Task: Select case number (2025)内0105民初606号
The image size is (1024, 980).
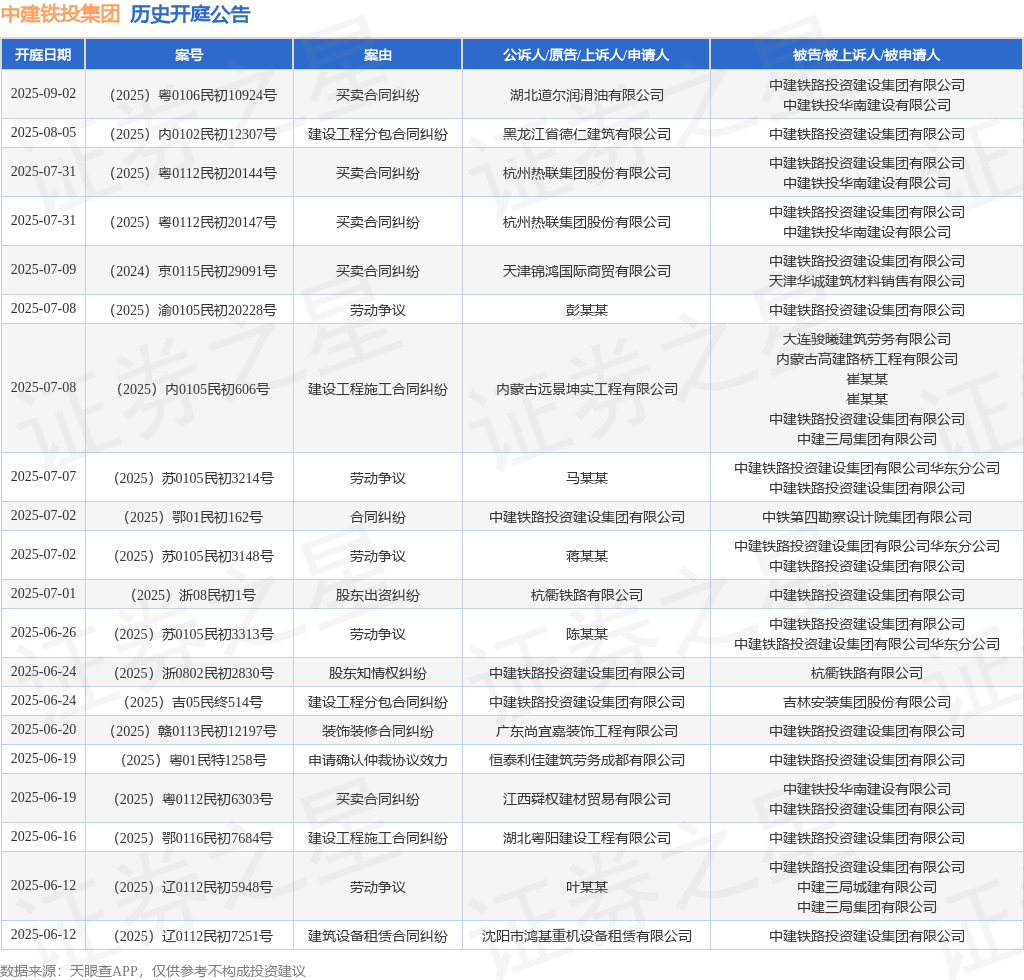Action: coord(193,389)
